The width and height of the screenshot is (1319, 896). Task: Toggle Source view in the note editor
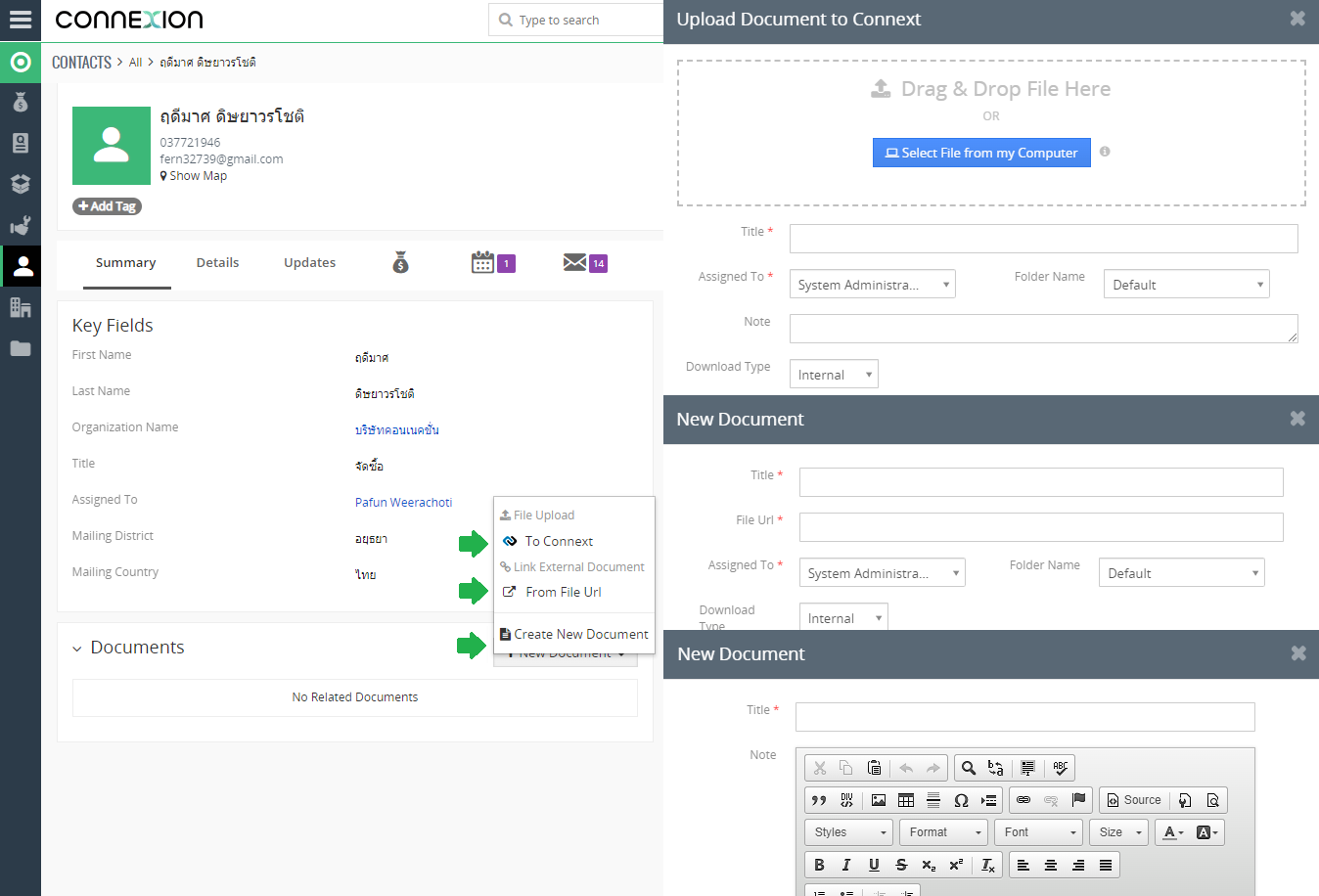click(1133, 800)
